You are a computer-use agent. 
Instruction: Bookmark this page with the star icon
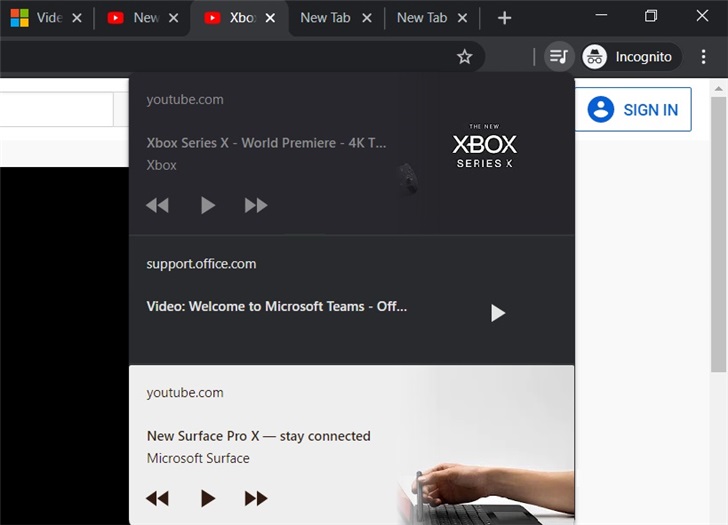point(464,57)
